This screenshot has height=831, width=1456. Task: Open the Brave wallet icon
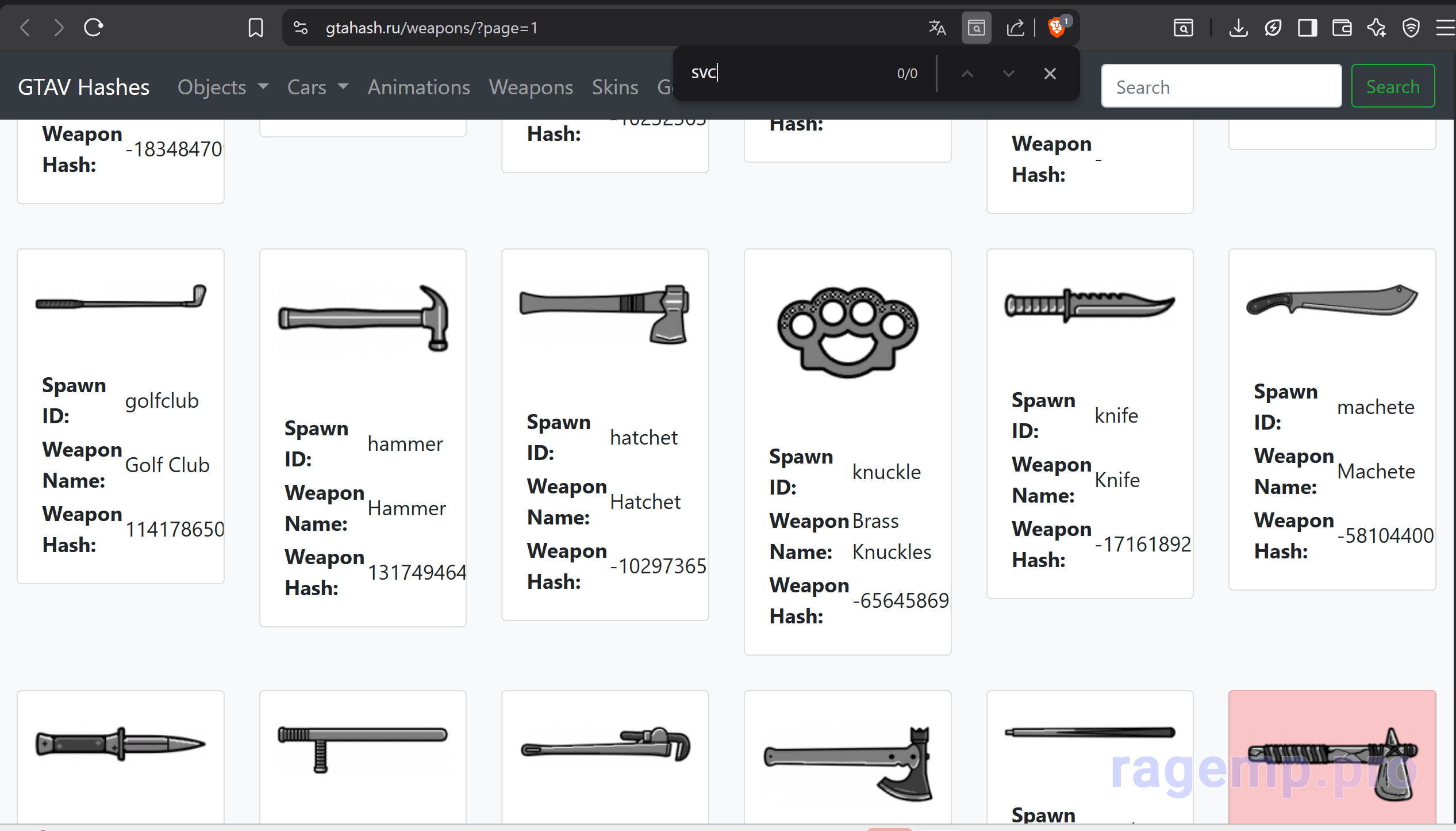point(1342,28)
